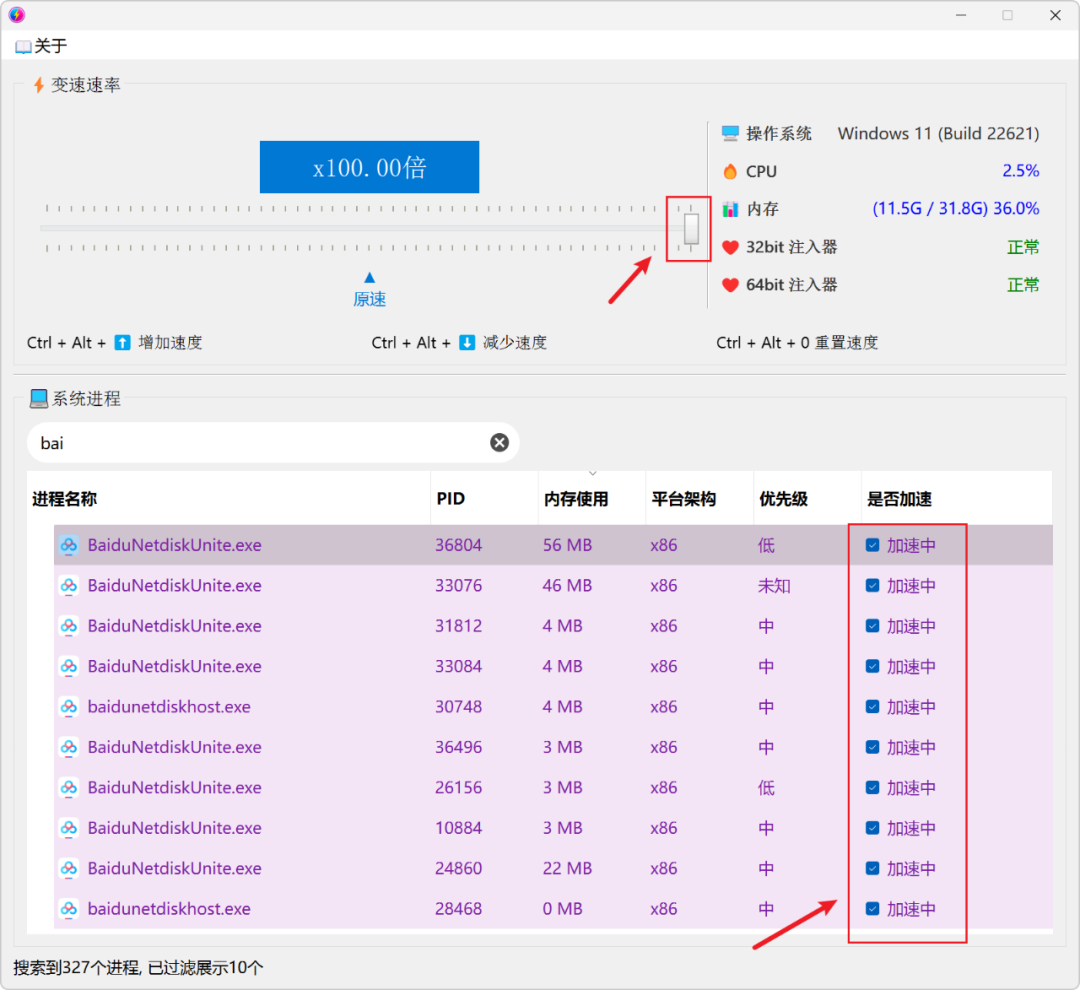The width and height of the screenshot is (1080, 990).
Task: Clear the bai search box
Action: click(x=499, y=442)
